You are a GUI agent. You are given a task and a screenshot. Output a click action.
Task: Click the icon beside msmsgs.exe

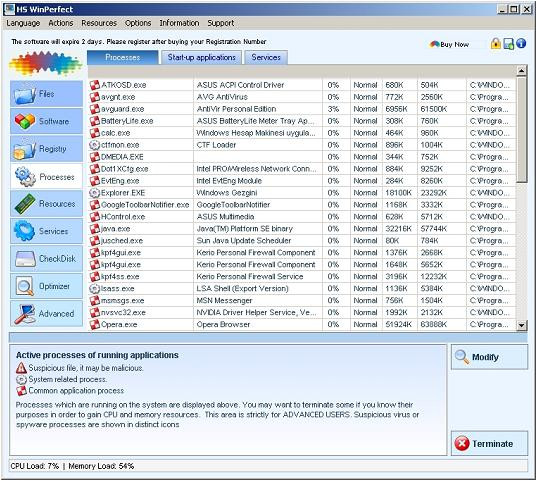click(x=95, y=300)
